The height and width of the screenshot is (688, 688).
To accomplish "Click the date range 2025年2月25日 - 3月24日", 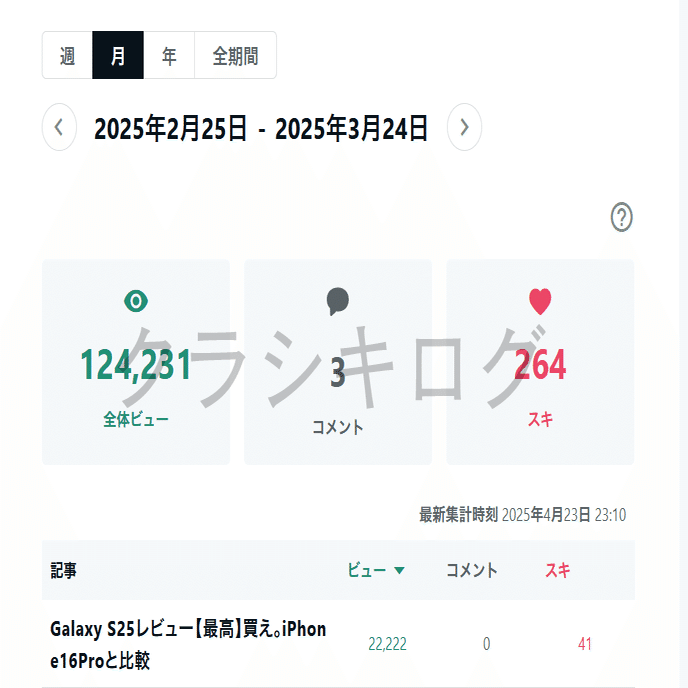I will point(261,128).
